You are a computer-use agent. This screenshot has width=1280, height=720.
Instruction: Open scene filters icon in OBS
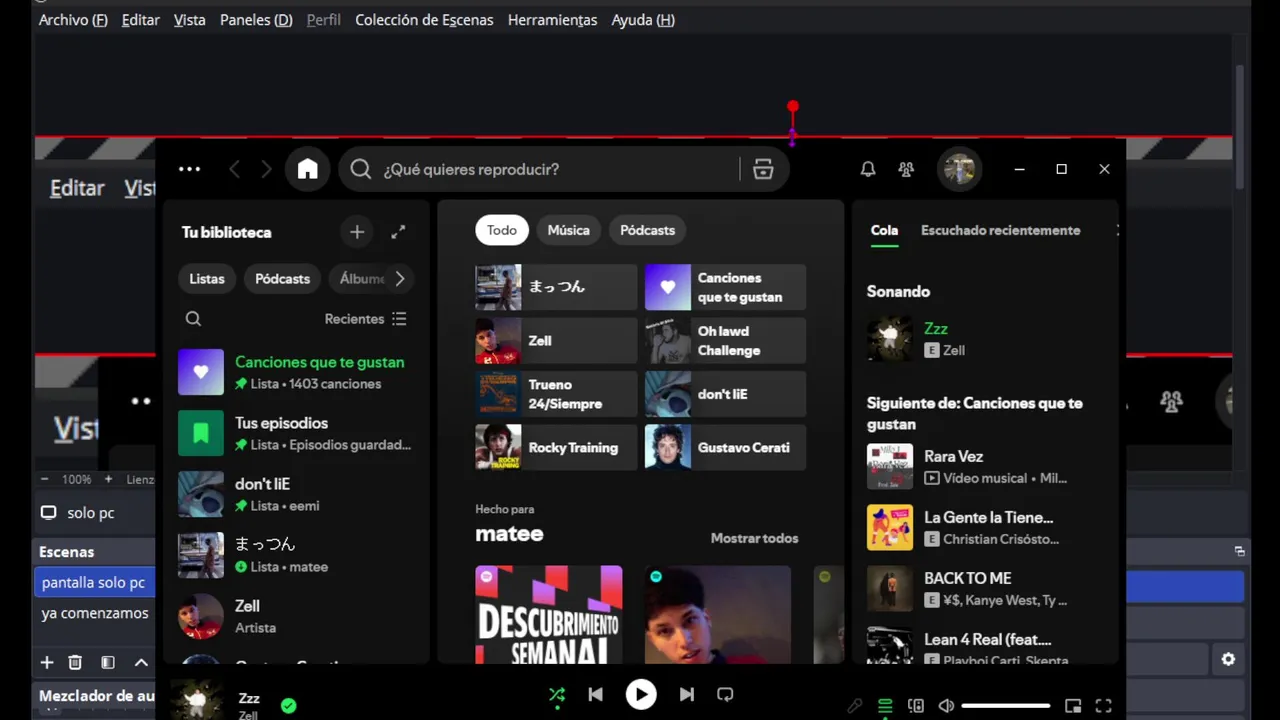point(108,662)
